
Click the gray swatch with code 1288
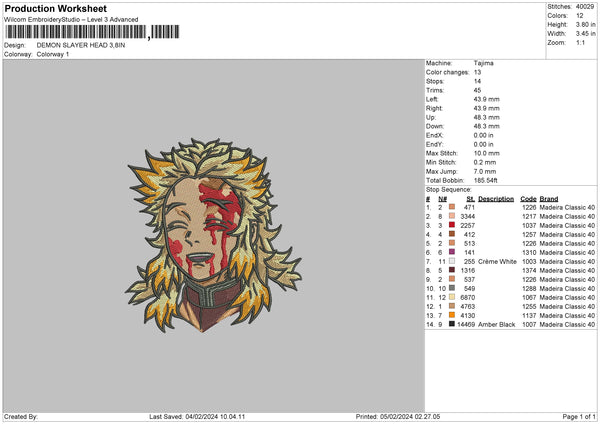coord(452,288)
